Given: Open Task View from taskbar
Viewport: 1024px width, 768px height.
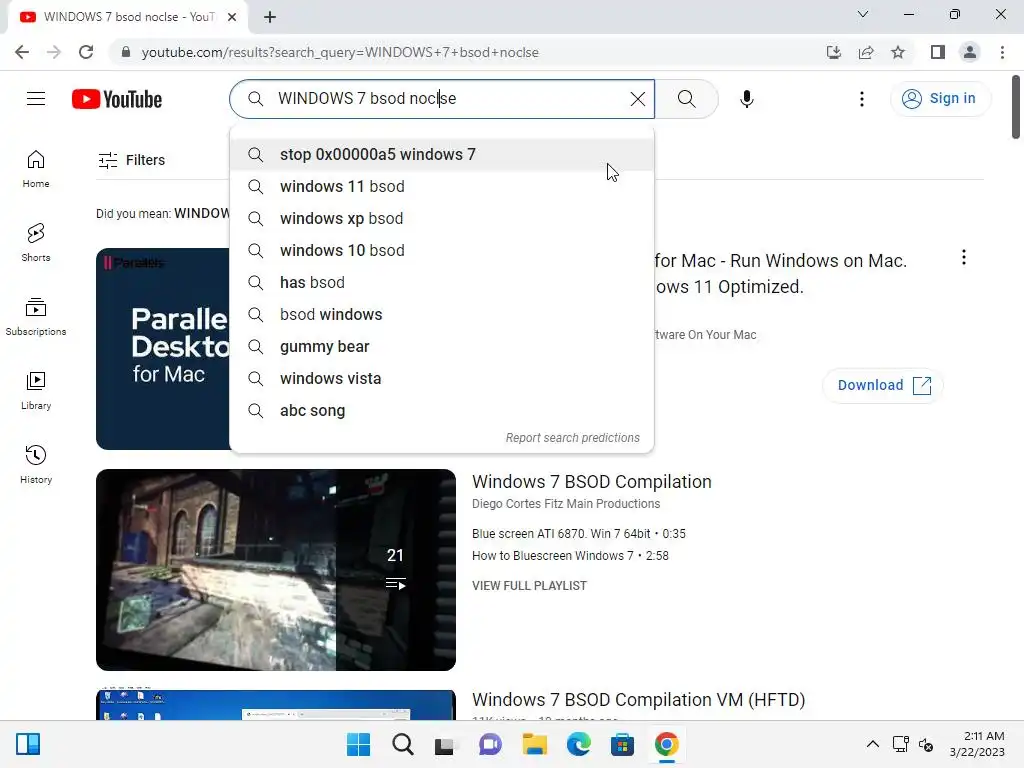Looking at the screenshot, I should pyautogui.click(x=445, y=744).
